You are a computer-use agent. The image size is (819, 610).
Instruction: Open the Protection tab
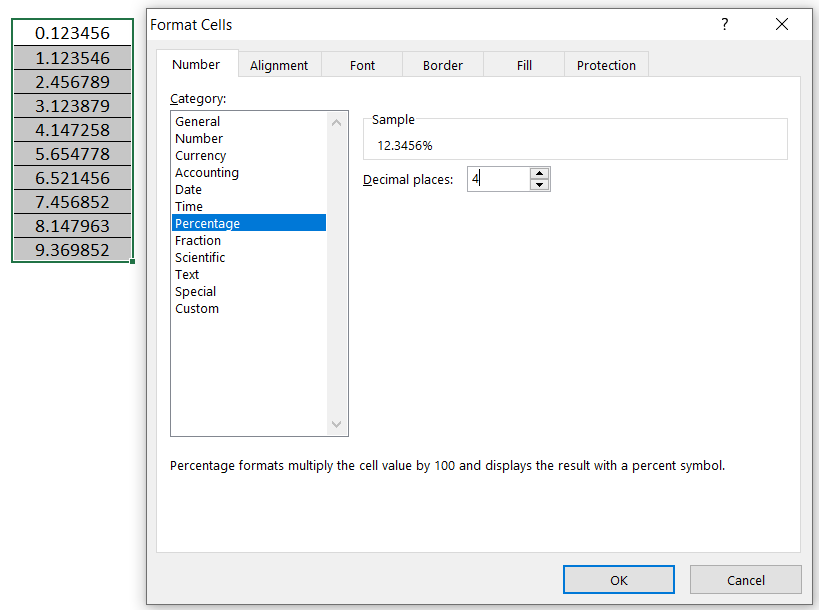coord(606,64)
